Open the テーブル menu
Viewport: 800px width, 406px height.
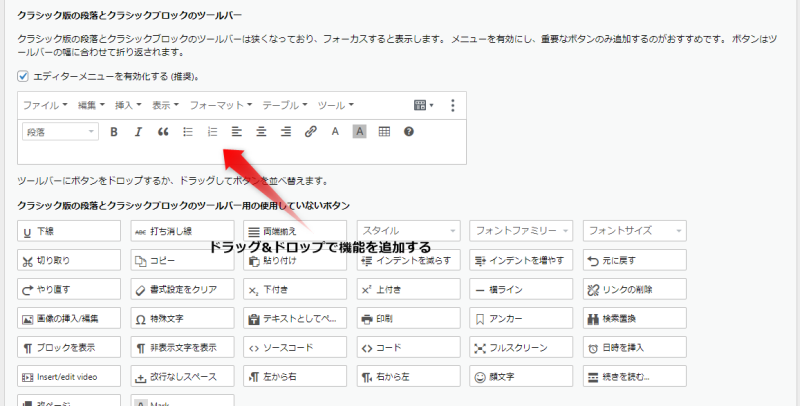285,105
